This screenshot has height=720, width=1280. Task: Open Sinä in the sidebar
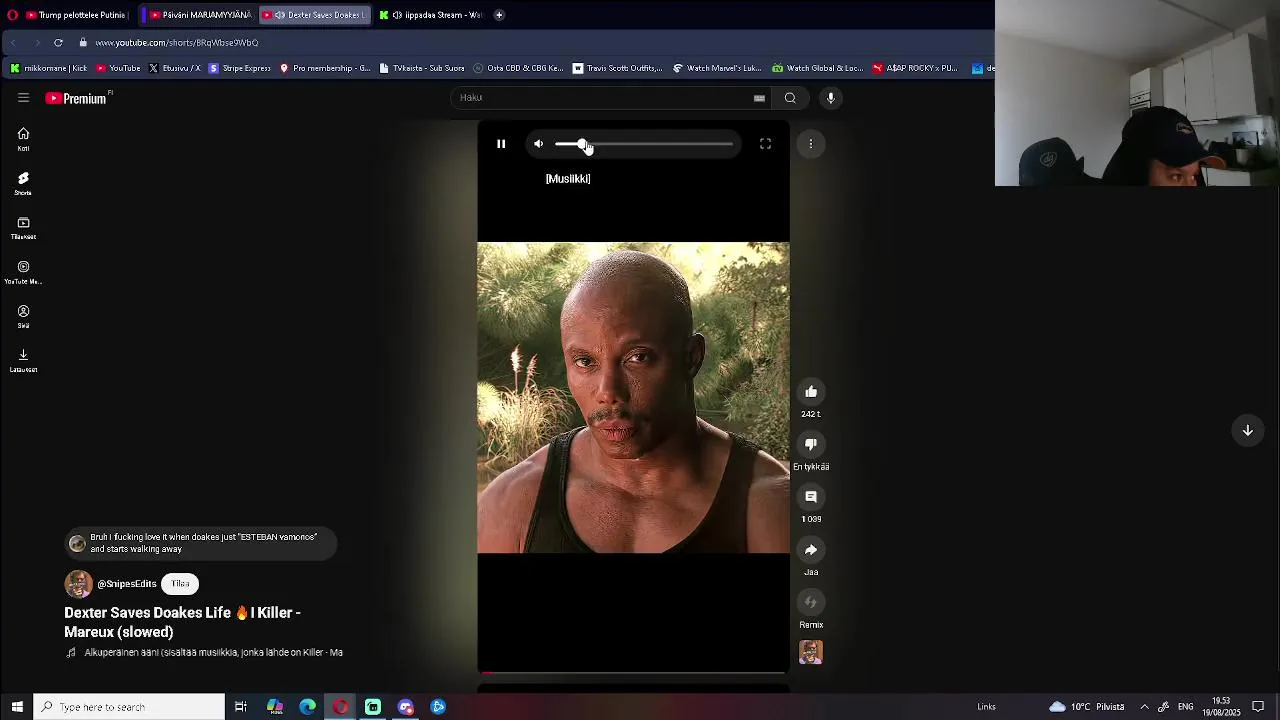(23, 316)
